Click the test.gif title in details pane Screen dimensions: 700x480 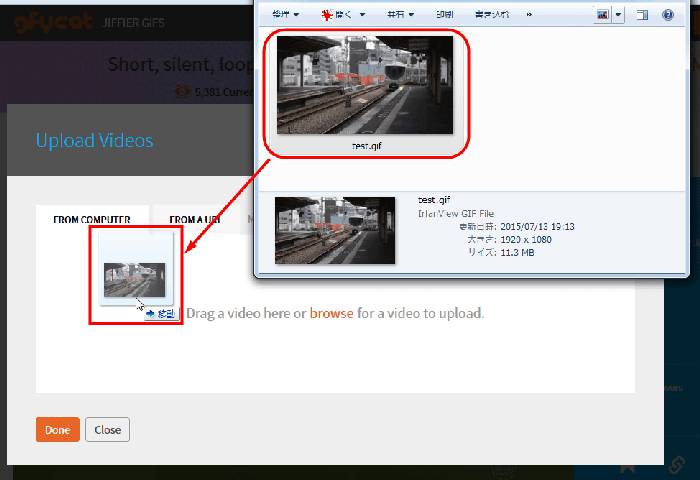coord(434,200)
